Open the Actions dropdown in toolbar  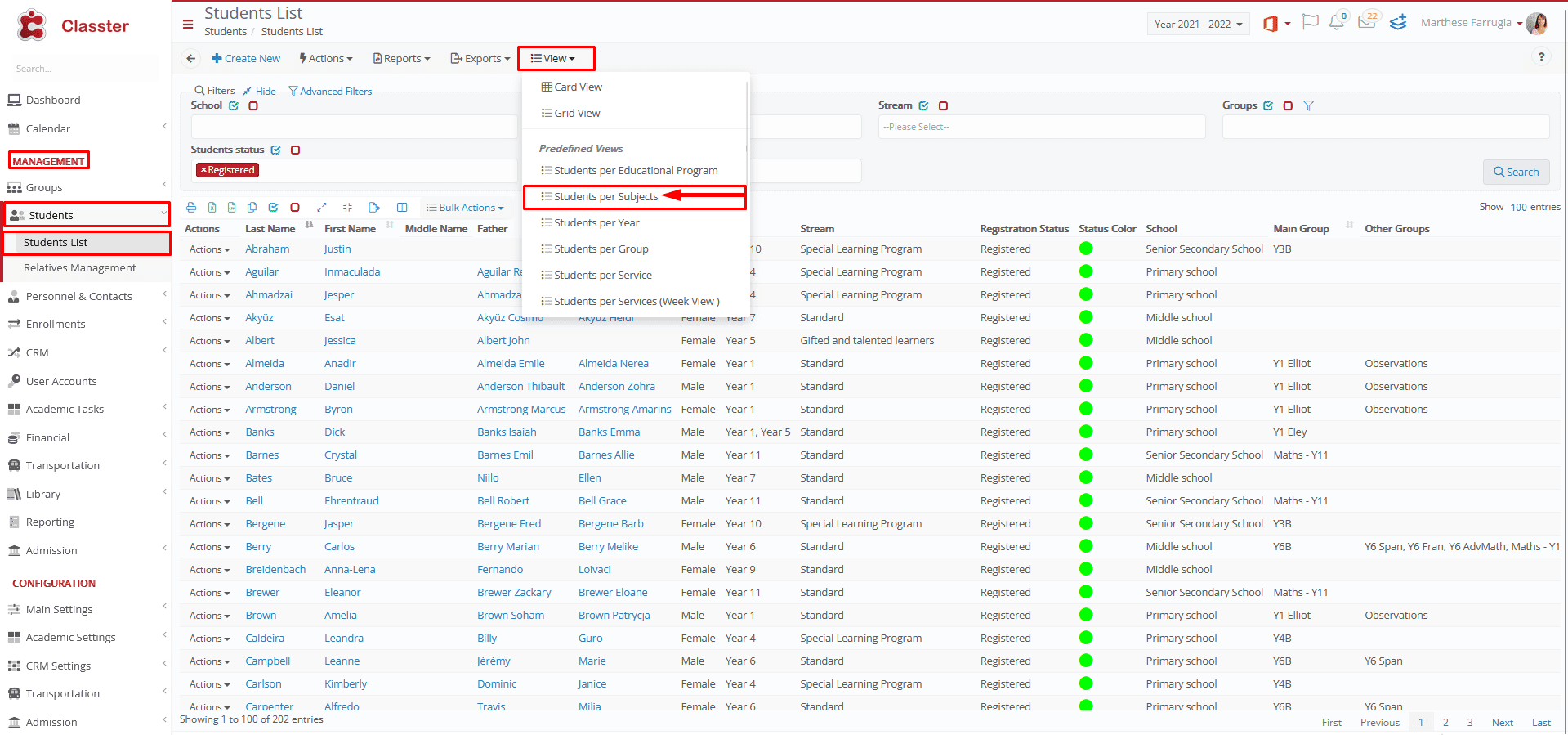[326, 59]
